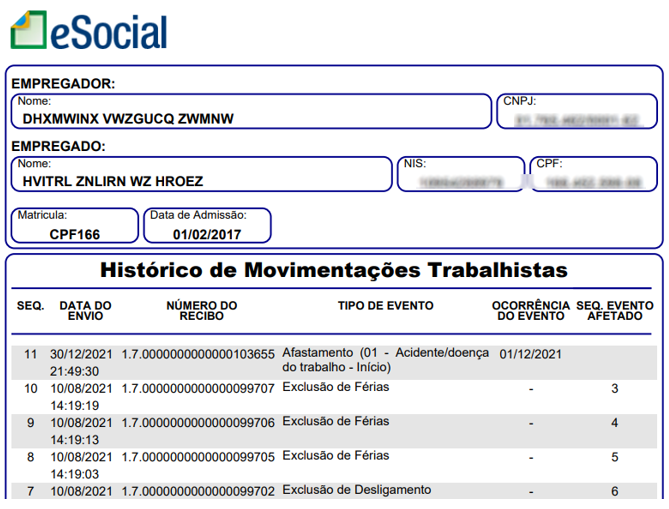Click the time 21:49:30
Image resolution: width=669 pixels, height=509 pixels.
pyautogui.click(x=75, y=371)
